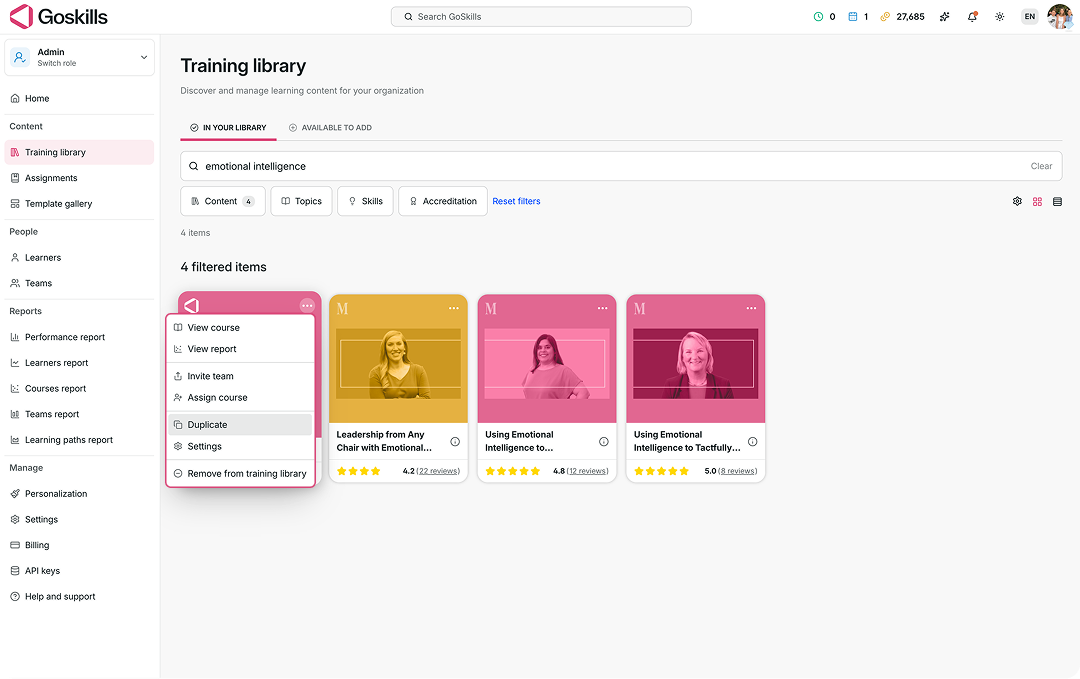
Task: Open Help and support
Action: (79, 596)
